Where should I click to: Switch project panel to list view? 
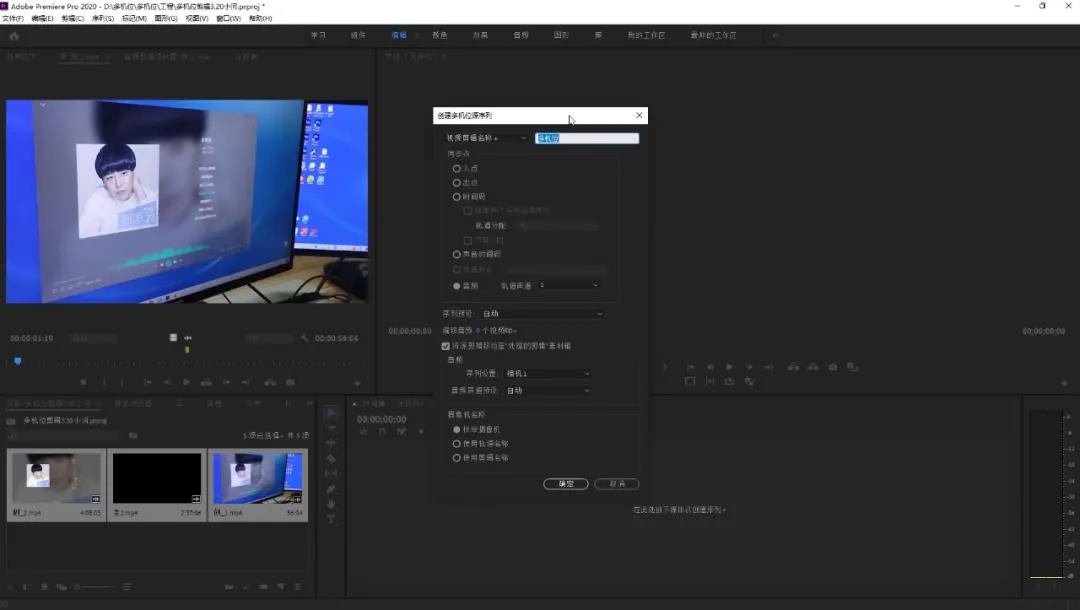point(25,587)
